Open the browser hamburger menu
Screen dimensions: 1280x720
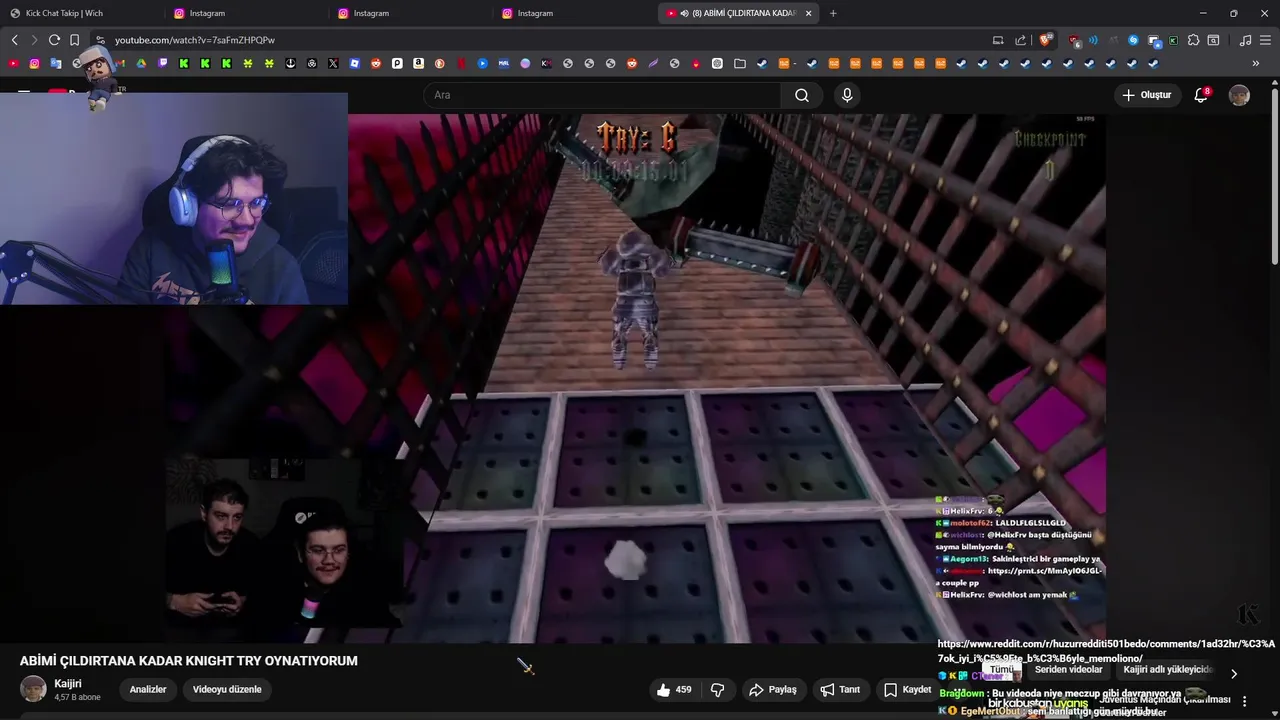(1265, 40)
